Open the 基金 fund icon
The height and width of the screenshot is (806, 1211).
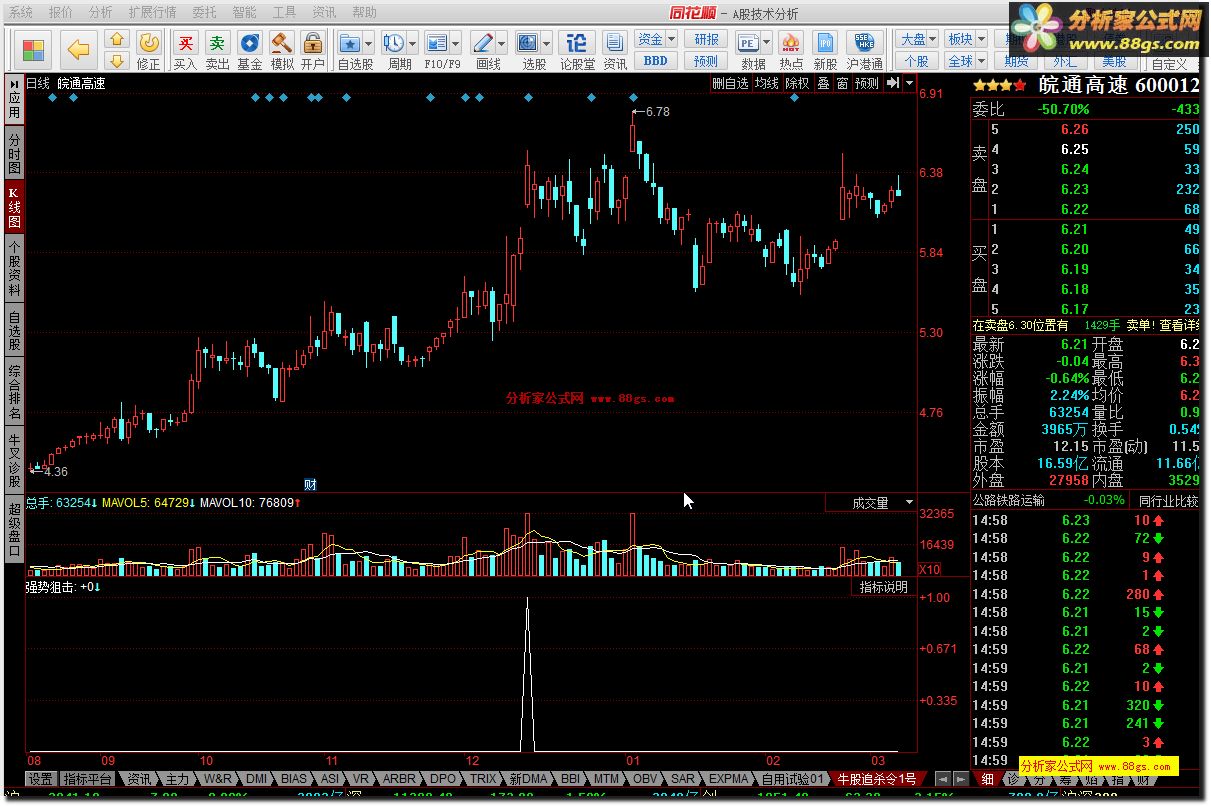click(x=249, y=43)
